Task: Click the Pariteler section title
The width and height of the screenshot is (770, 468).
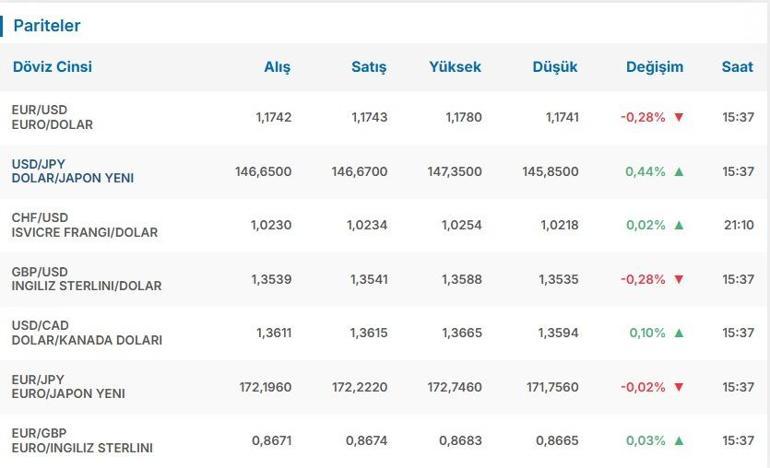Action: (x=47, y=26)
